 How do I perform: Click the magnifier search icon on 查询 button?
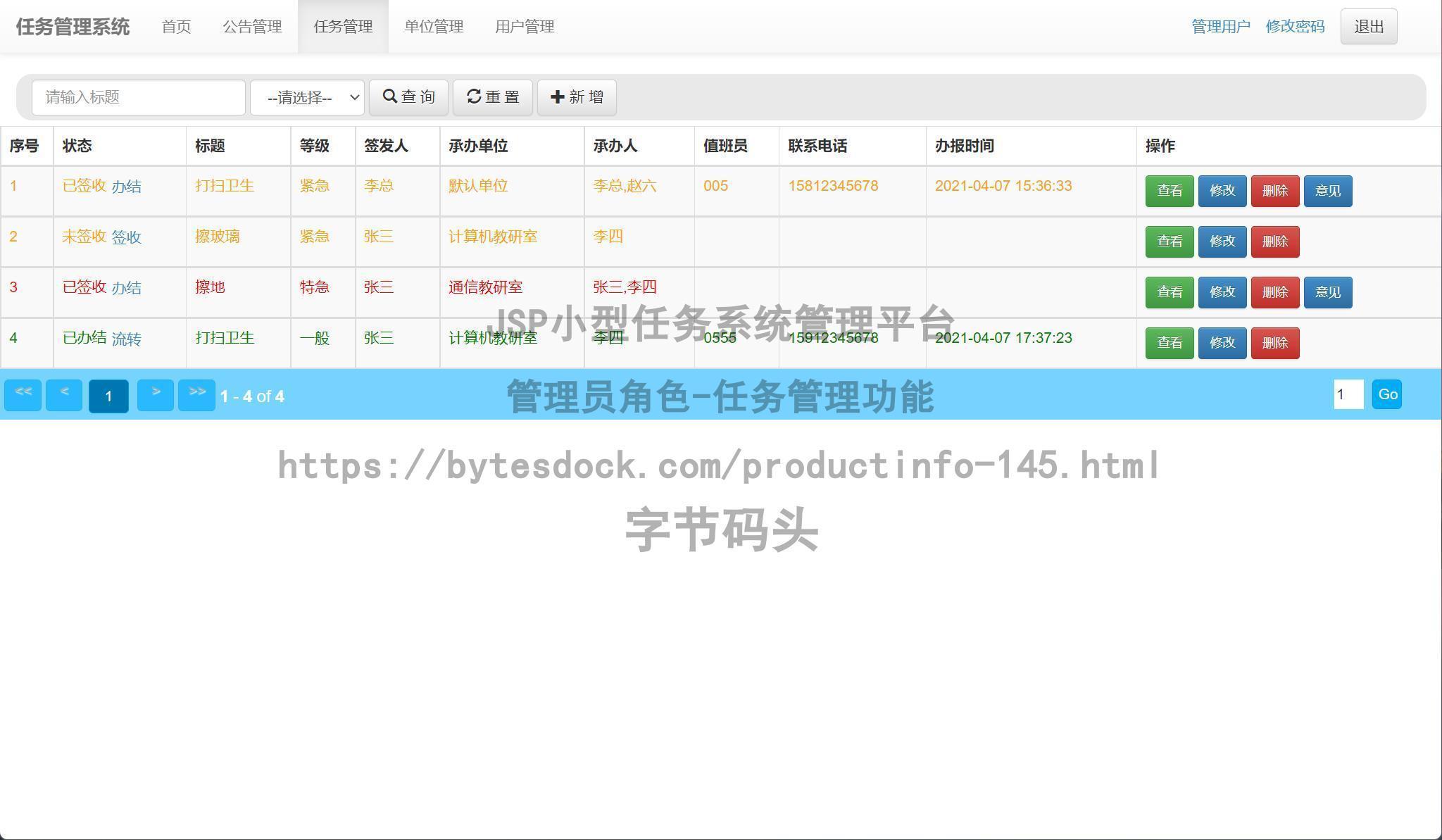coord(390,96)
